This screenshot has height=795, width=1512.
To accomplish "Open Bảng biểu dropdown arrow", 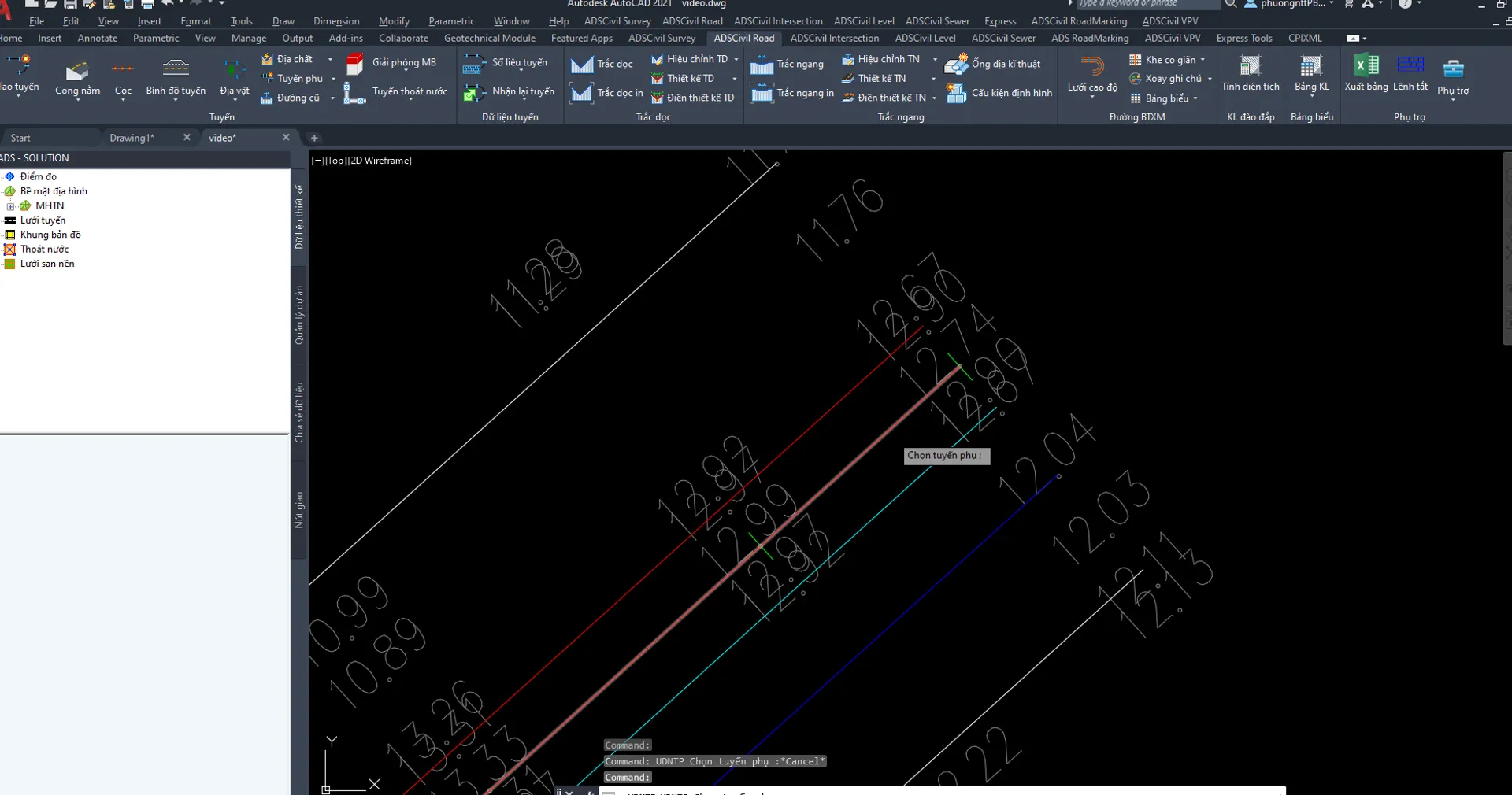I will click(x=1195, y=99).
